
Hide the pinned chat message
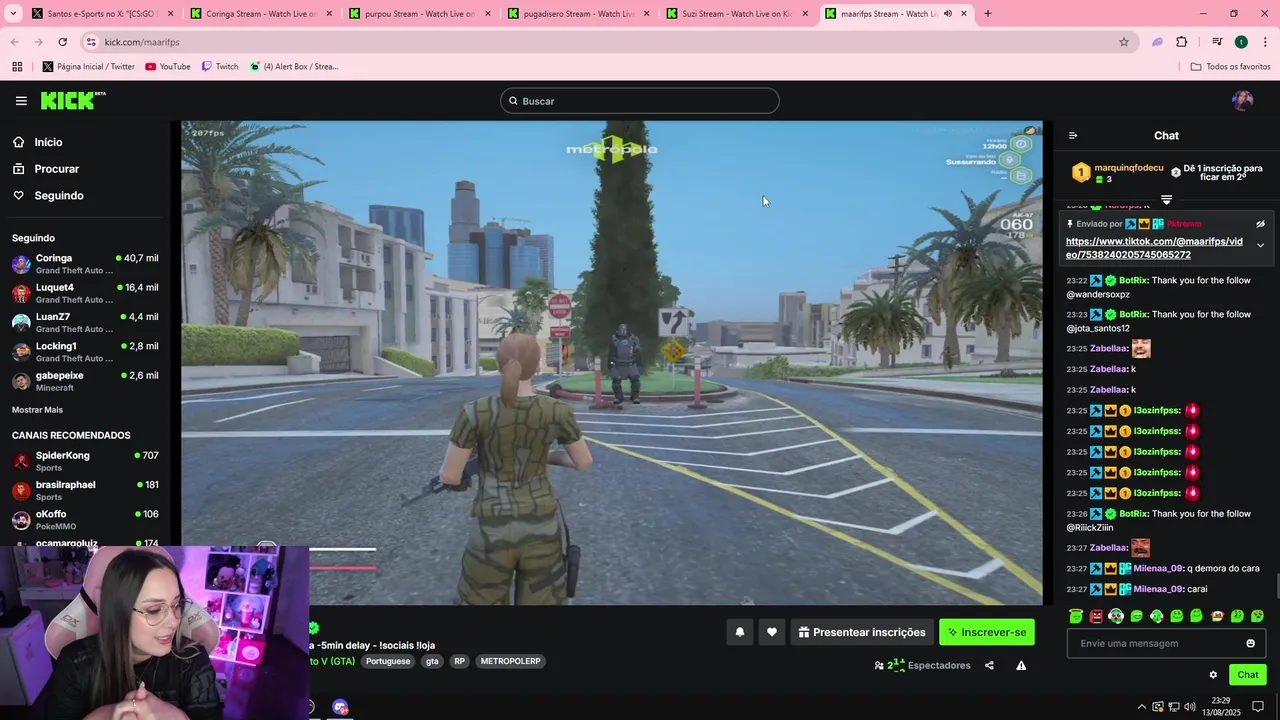click(x=1260, y=224)
